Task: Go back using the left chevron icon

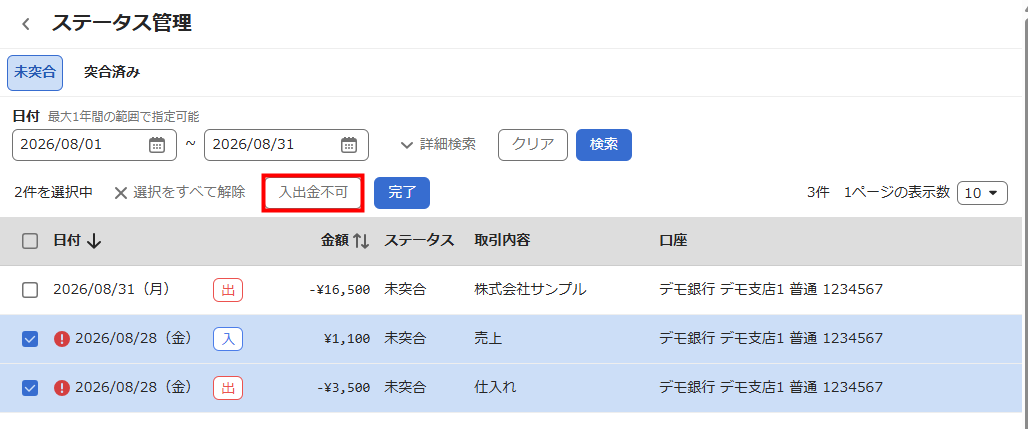Action: coord(26,24)
